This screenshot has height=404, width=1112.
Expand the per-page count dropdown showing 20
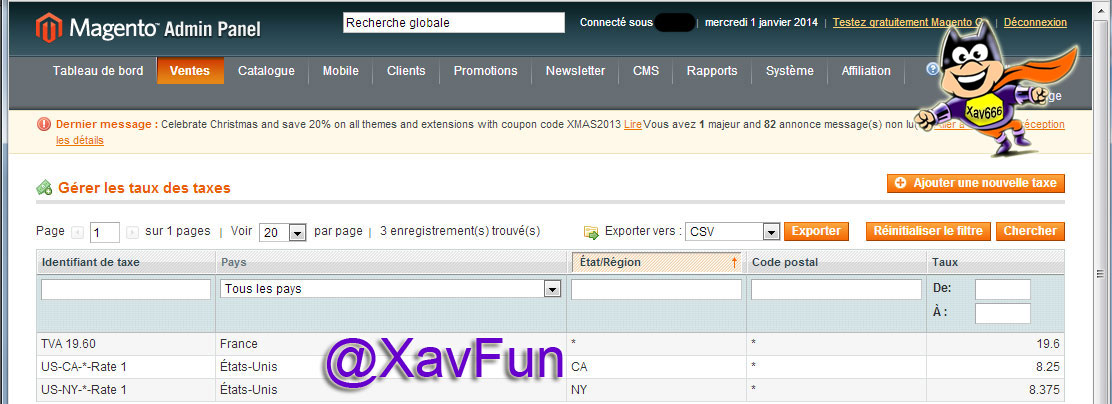[282, 232]
